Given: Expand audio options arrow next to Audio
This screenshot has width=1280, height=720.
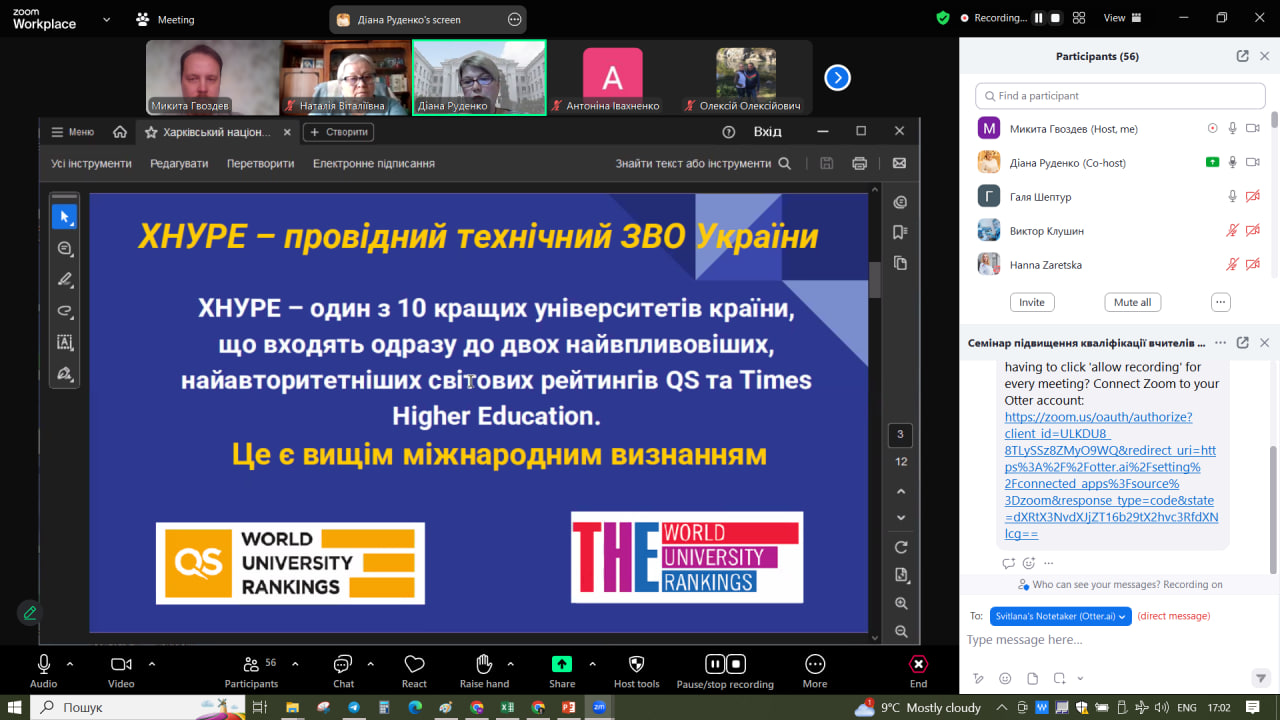Looking at the screenshot, I should (70, 663).
